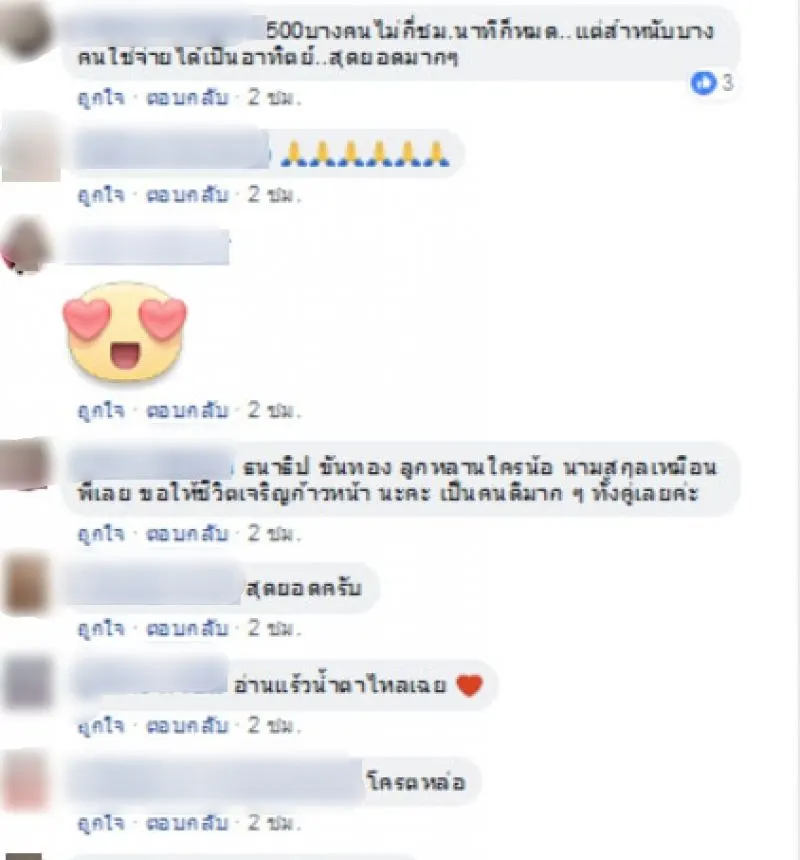
Task: Click the red heart emoji in comment
Action: 469,685
